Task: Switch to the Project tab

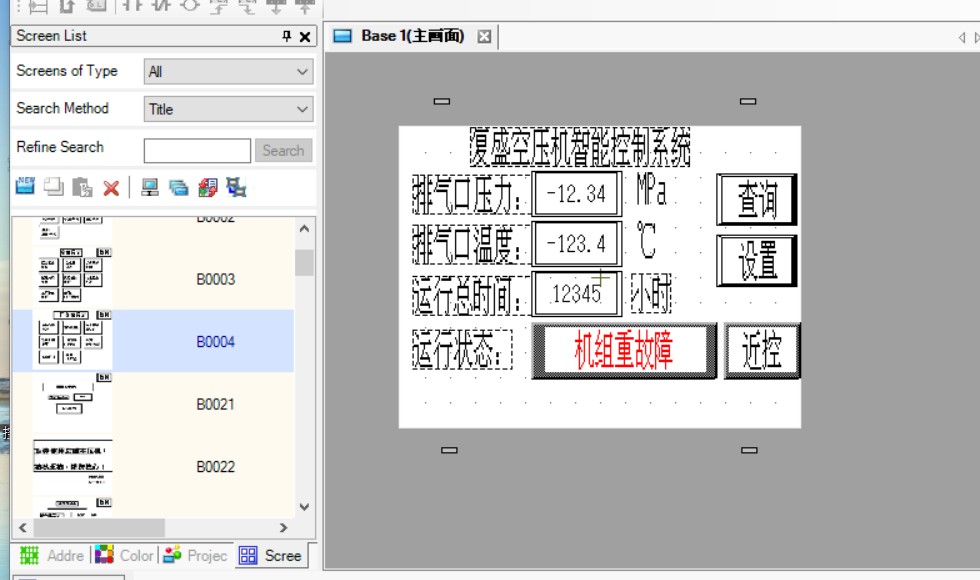Action: tap(196, 555)
